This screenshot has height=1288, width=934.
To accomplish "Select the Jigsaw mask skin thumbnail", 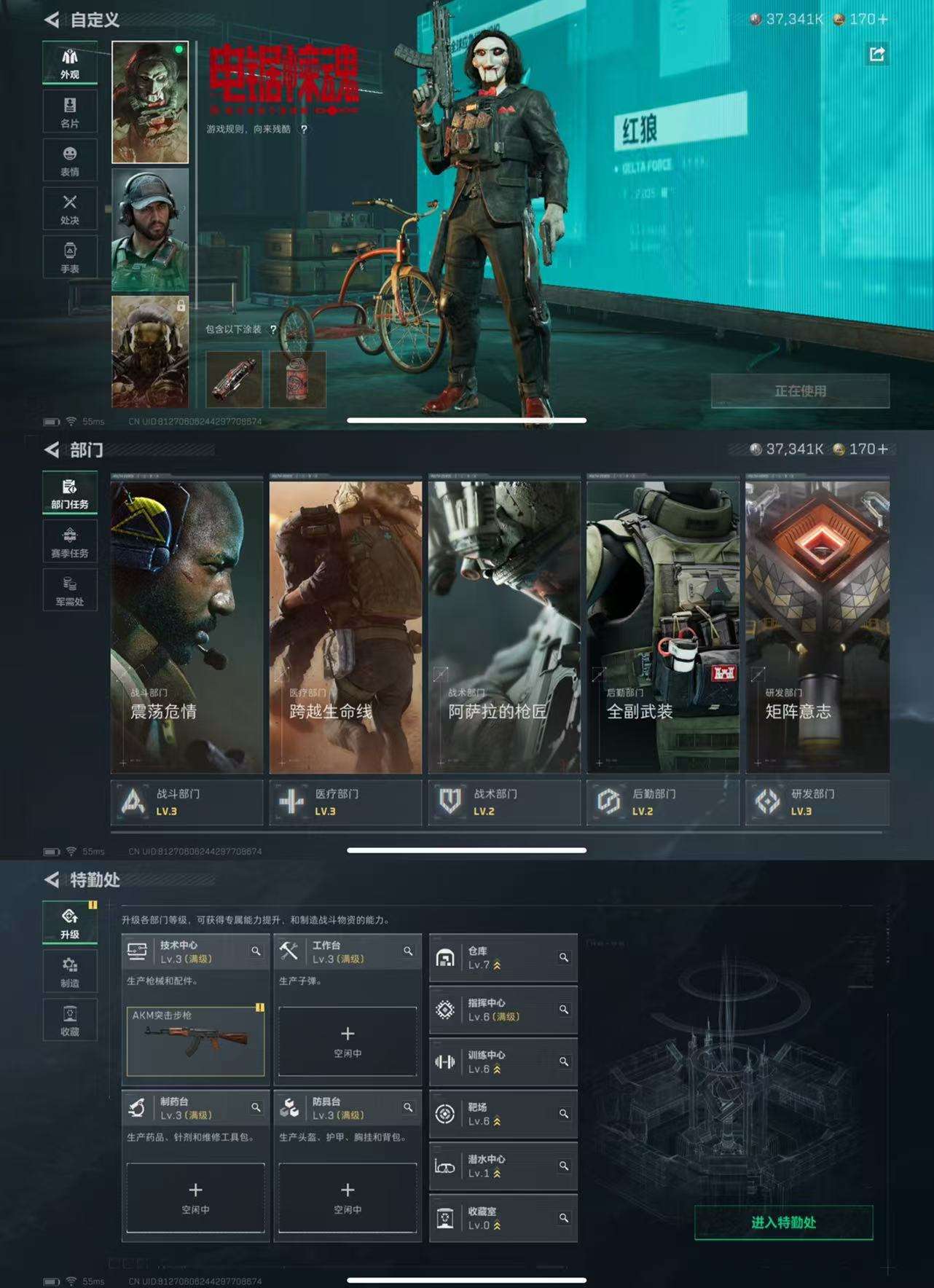I will (150, 102).
